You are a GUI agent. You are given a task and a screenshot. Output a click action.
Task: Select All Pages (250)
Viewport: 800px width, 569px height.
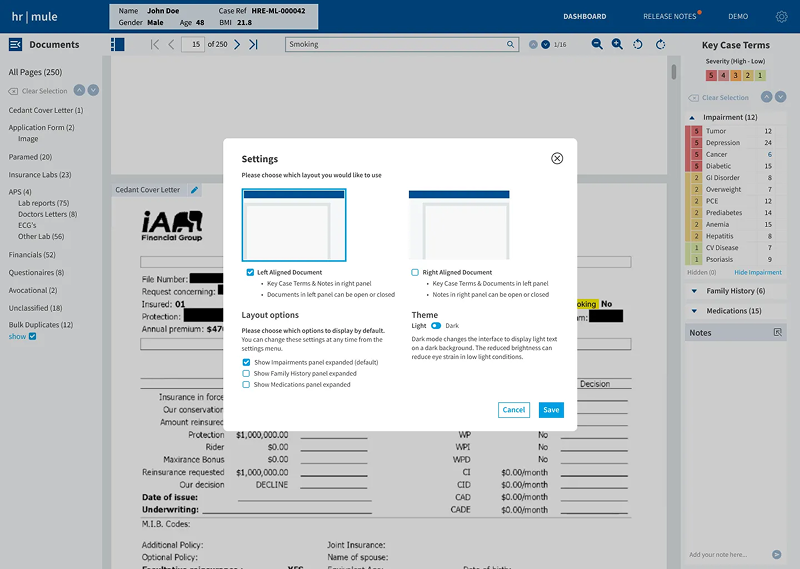click(35, 72)
